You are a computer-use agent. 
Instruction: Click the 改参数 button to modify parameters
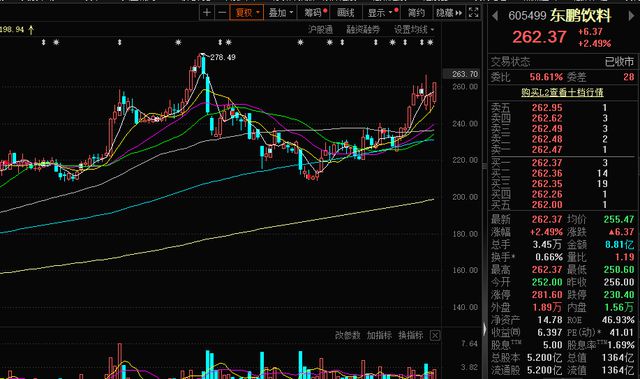point(347,335)
